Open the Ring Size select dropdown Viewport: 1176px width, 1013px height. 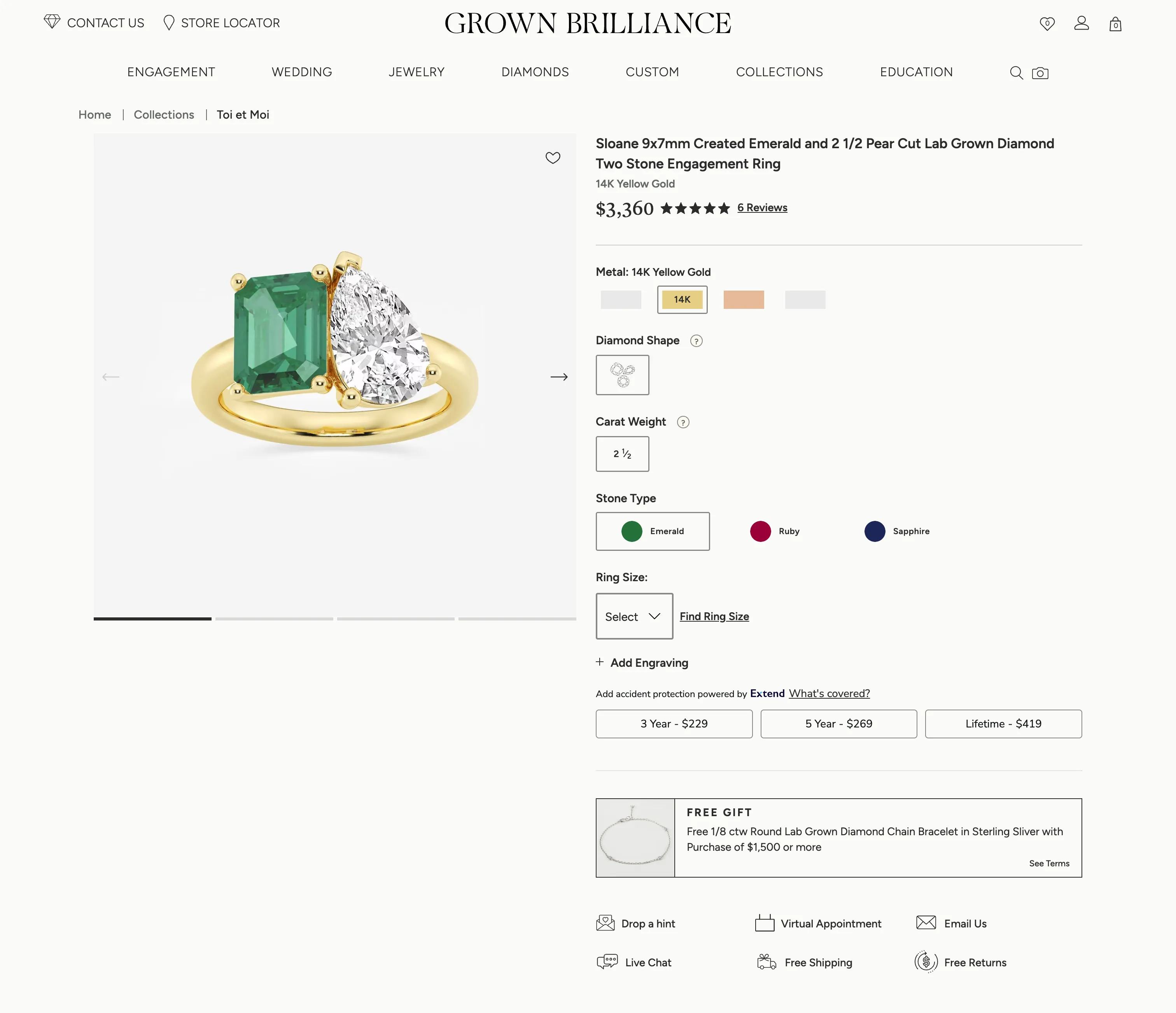634,617
